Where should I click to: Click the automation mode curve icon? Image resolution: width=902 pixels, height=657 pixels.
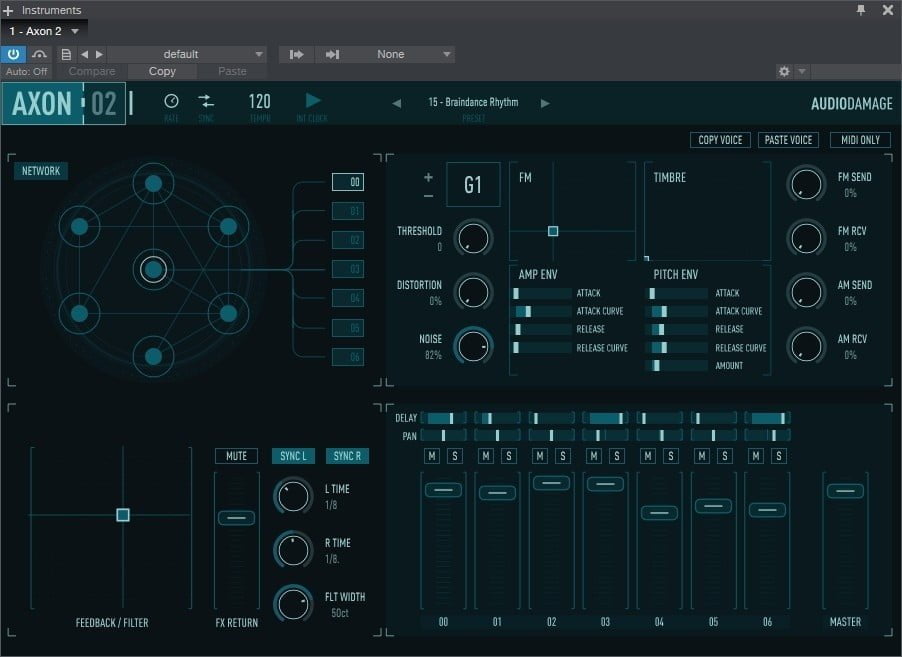click(x=39, y=54)
